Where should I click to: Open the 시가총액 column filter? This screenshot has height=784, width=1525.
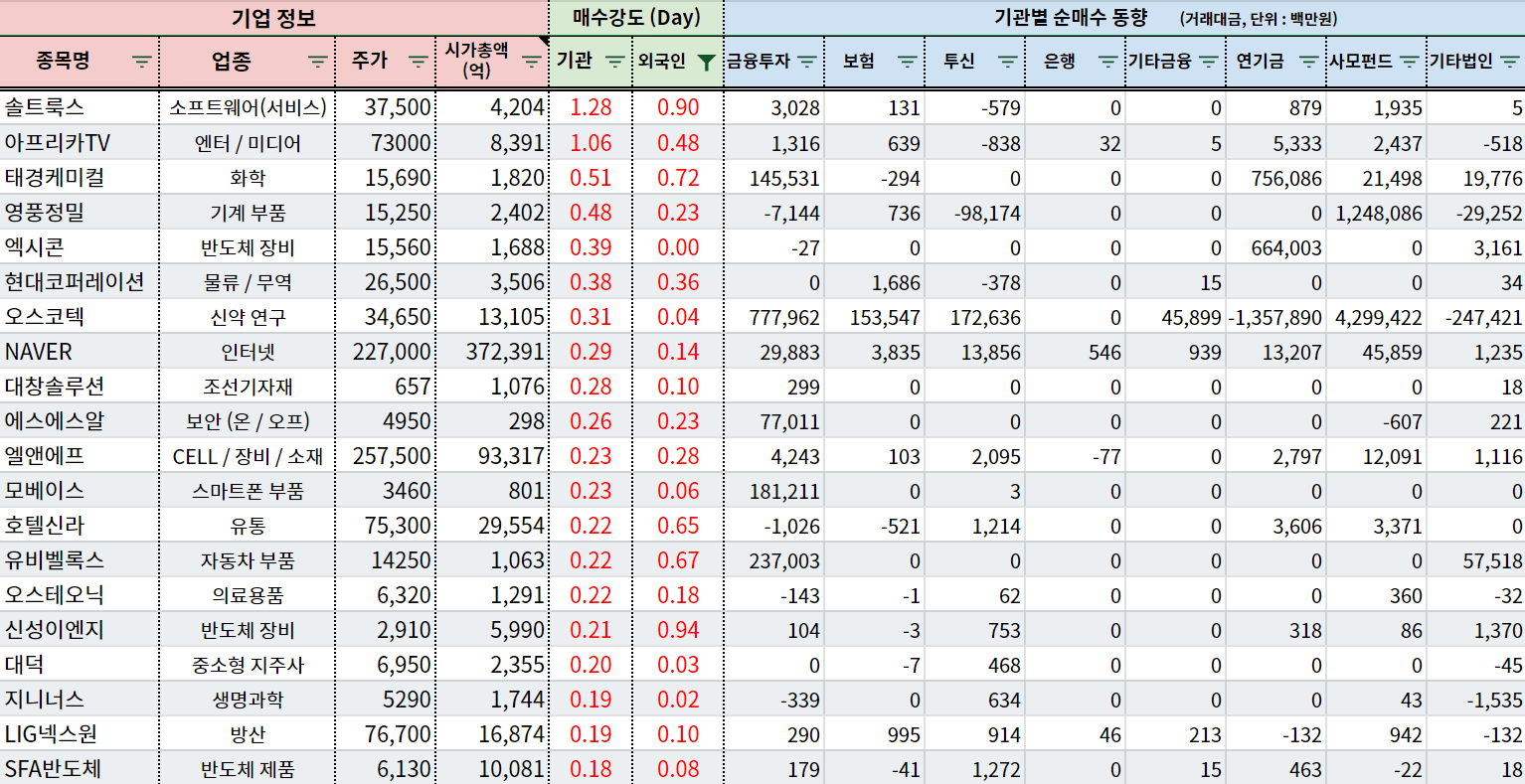coord(532,62)
